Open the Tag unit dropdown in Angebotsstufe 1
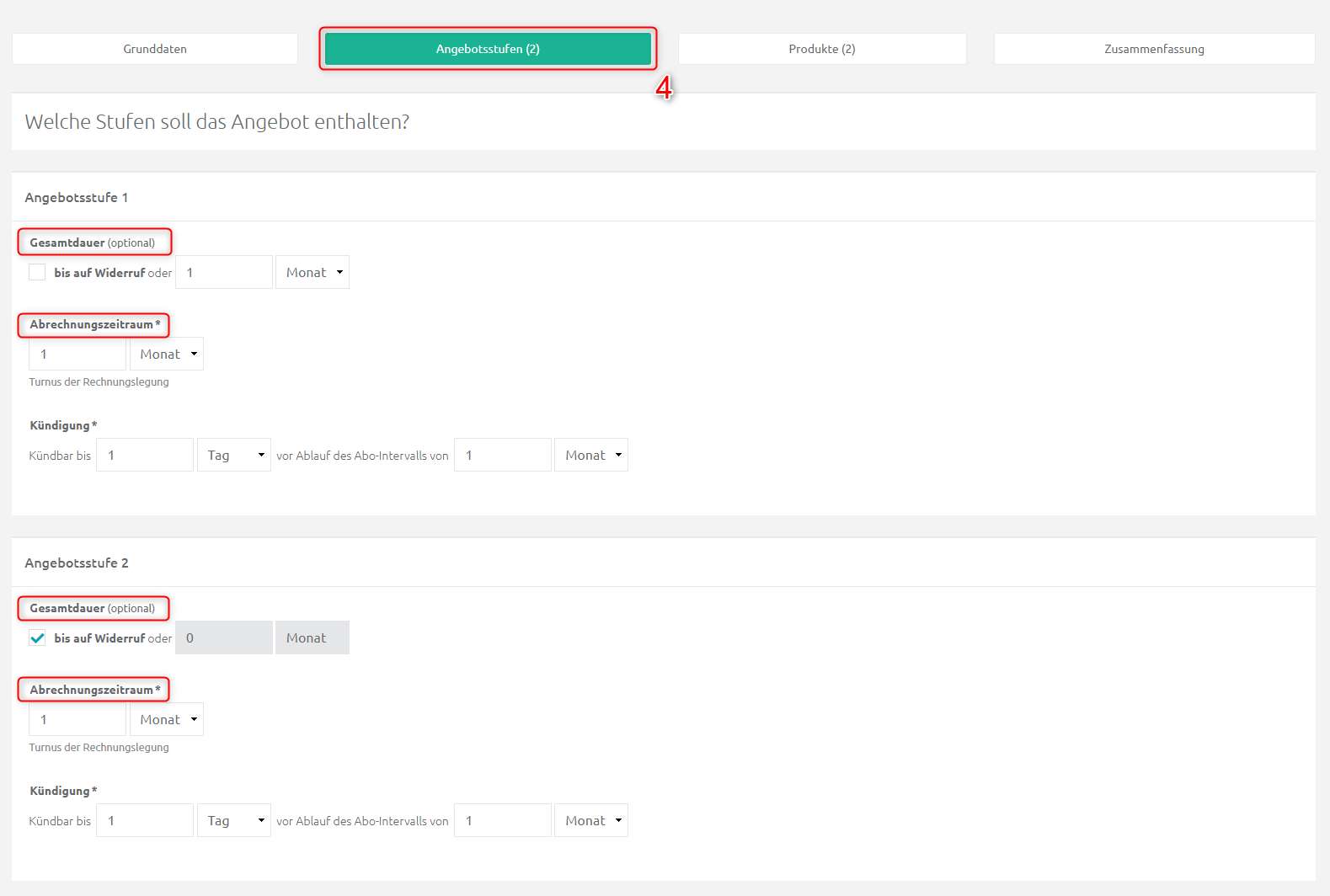Screen dimensions: 1330x896 coord(234,455)
